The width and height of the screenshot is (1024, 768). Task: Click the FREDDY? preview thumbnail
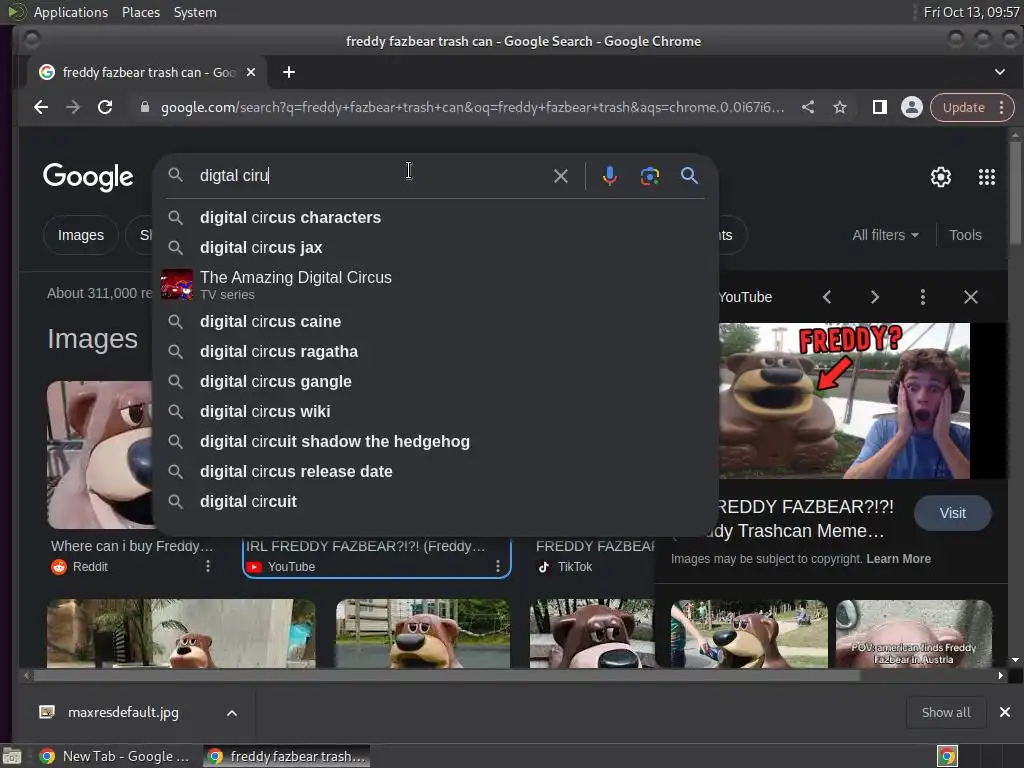[844, 401]
